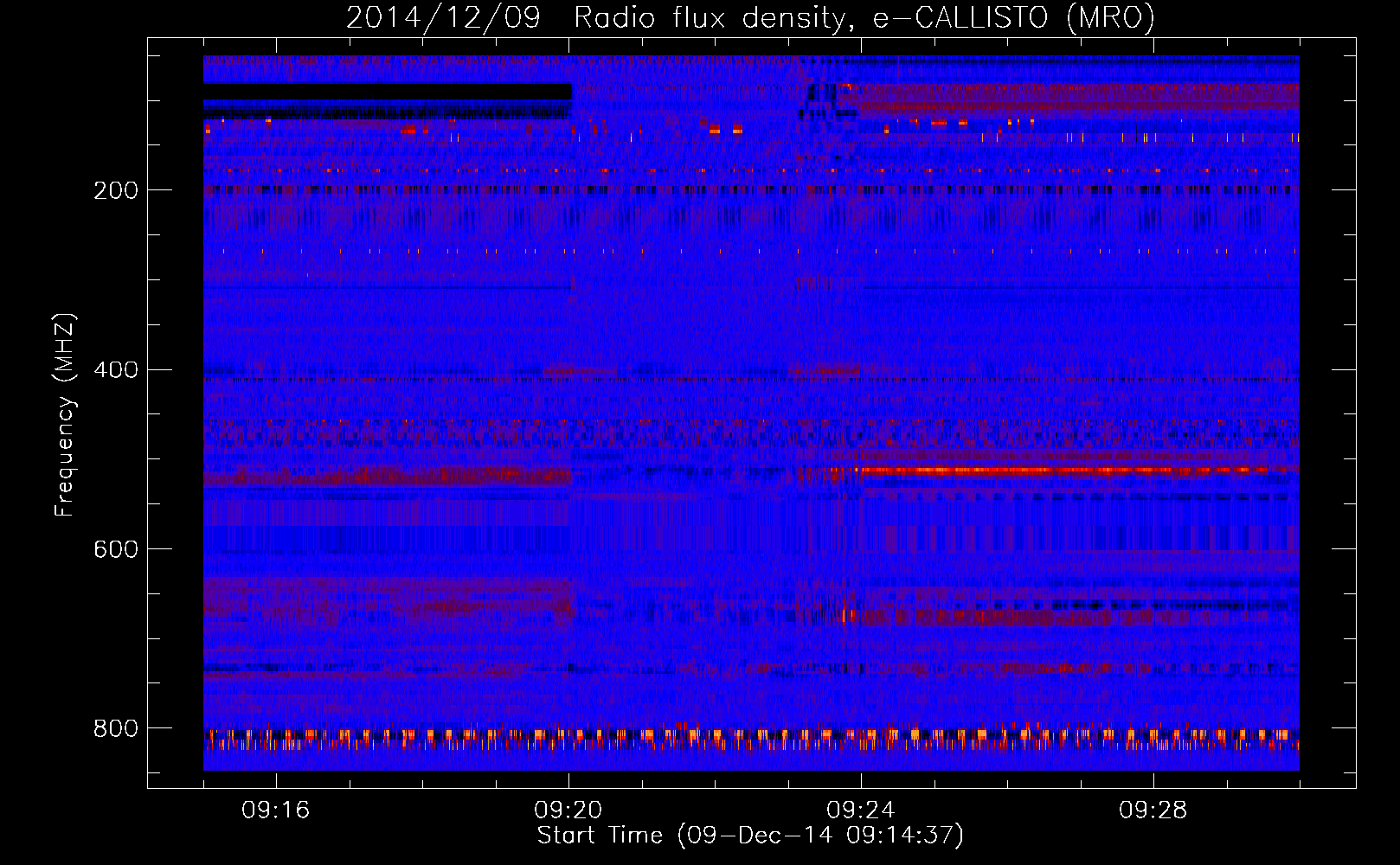Click the 400 frequency tick label
Screen dimensions: 1400x865
point(116,370)
